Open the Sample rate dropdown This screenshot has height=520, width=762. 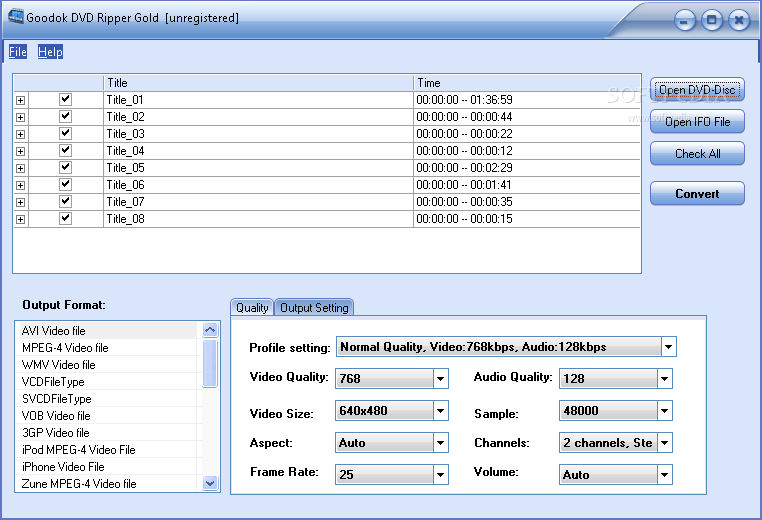coord(664,411)
